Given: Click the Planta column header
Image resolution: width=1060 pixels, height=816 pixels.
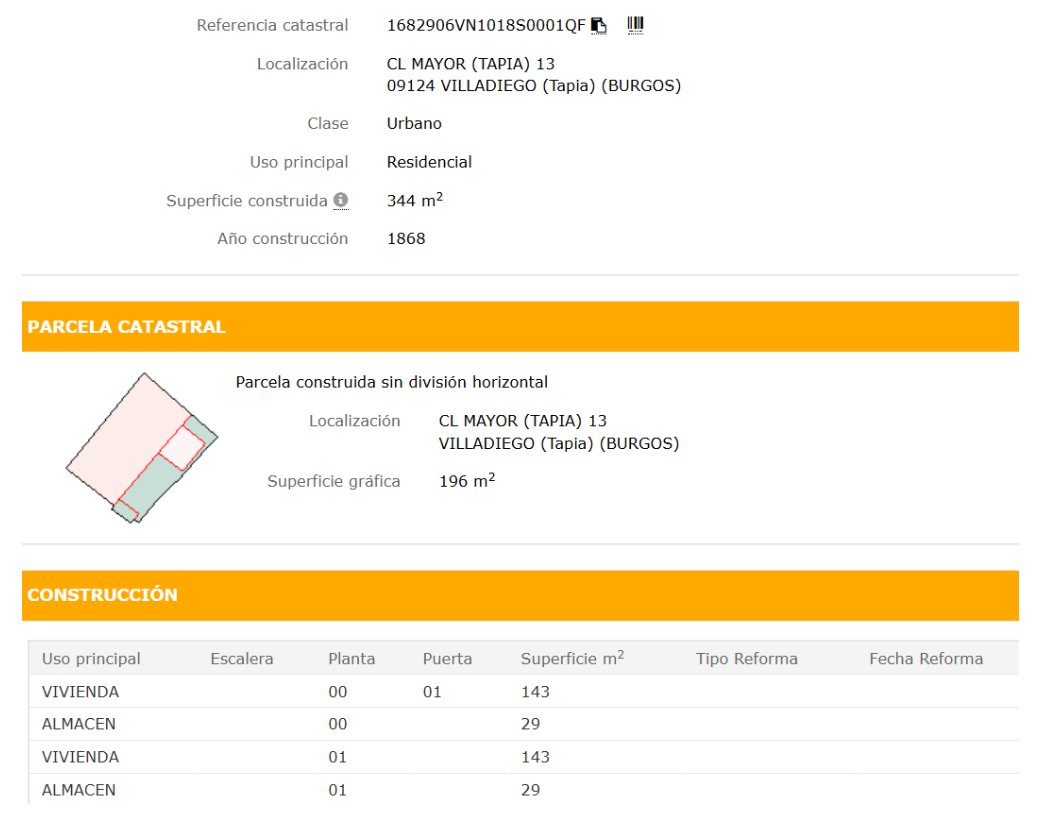Looking at the screenshot, I should [x=351, y=659].
